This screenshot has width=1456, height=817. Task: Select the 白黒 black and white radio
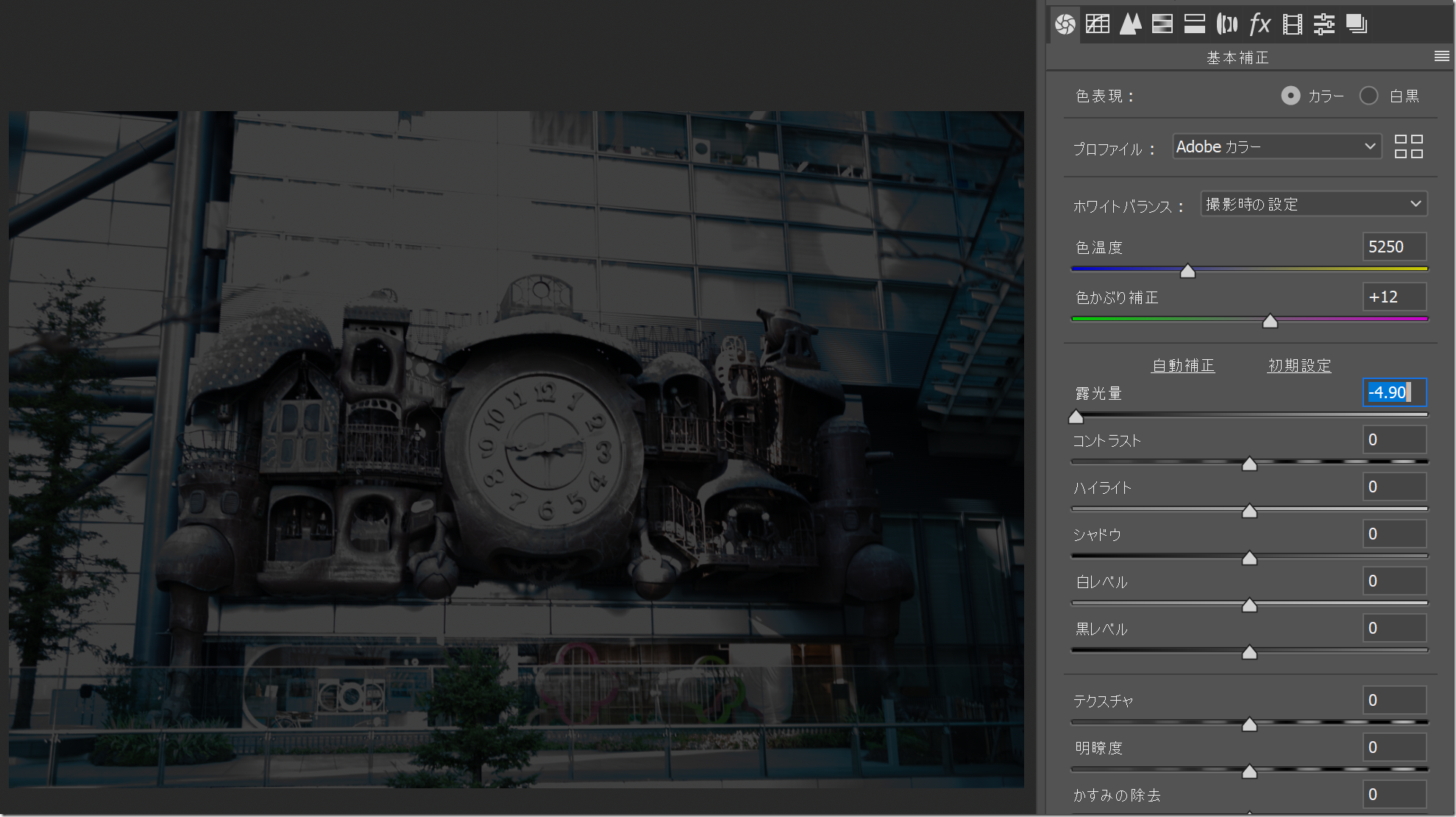pos(1368,96)
